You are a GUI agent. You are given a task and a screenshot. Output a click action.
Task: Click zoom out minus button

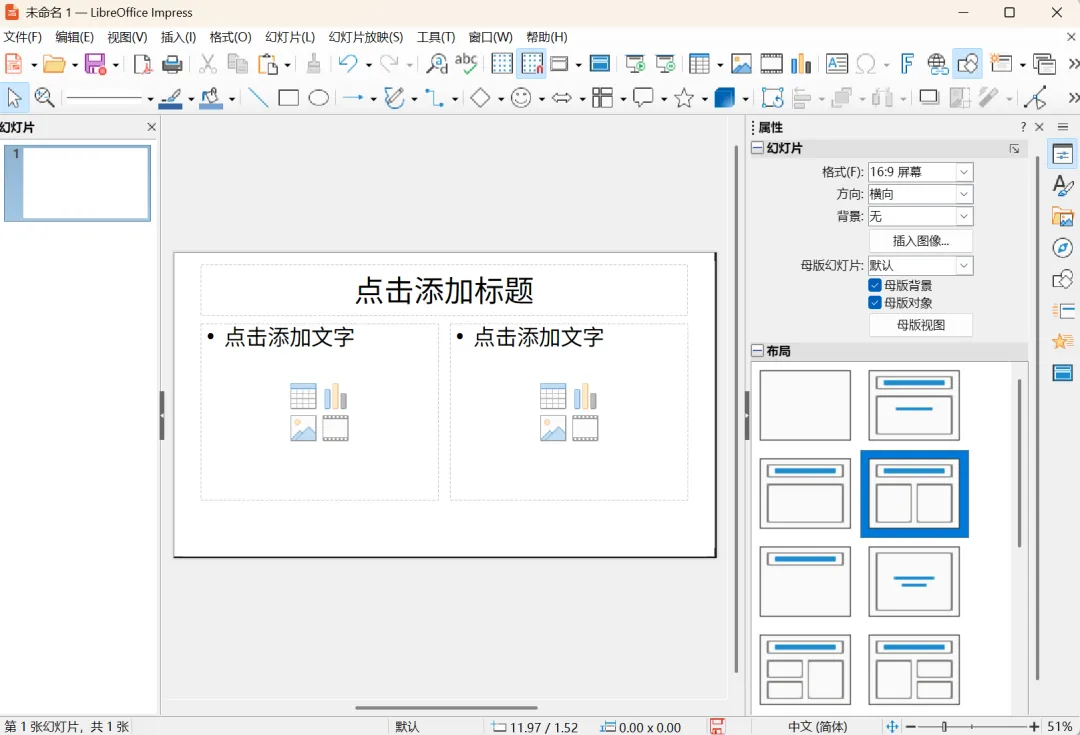[x=911, y=727]
